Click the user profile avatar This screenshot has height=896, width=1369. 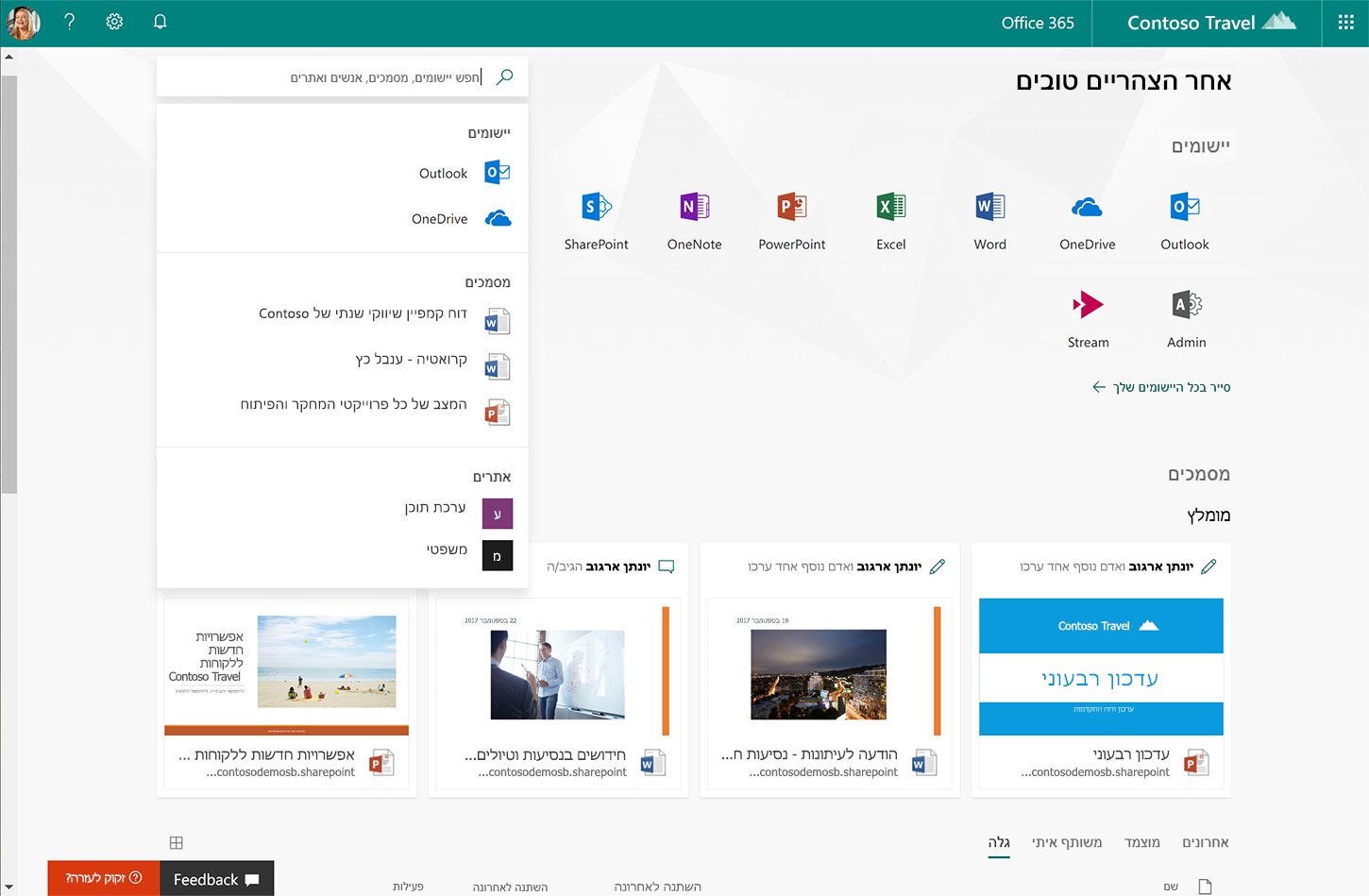point(24,23)
